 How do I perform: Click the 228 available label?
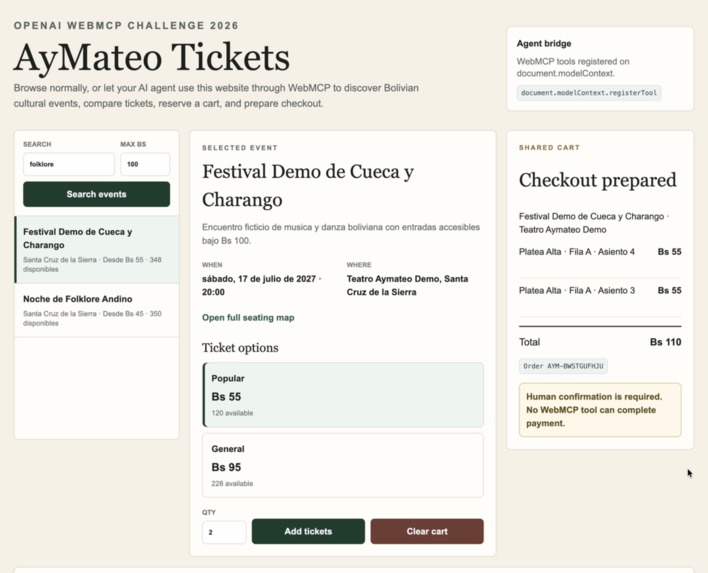coord(232,484)
